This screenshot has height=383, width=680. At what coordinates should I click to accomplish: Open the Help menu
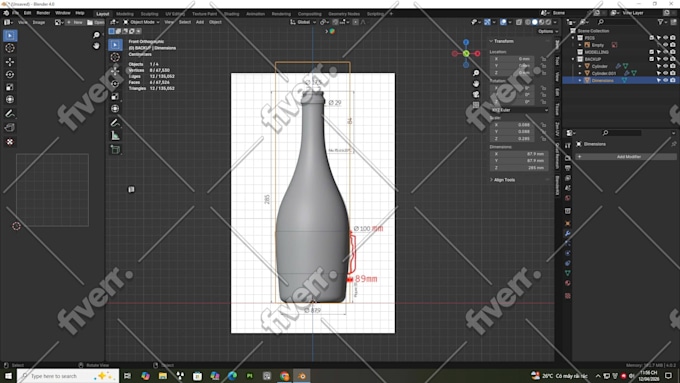tap(80, 13)
